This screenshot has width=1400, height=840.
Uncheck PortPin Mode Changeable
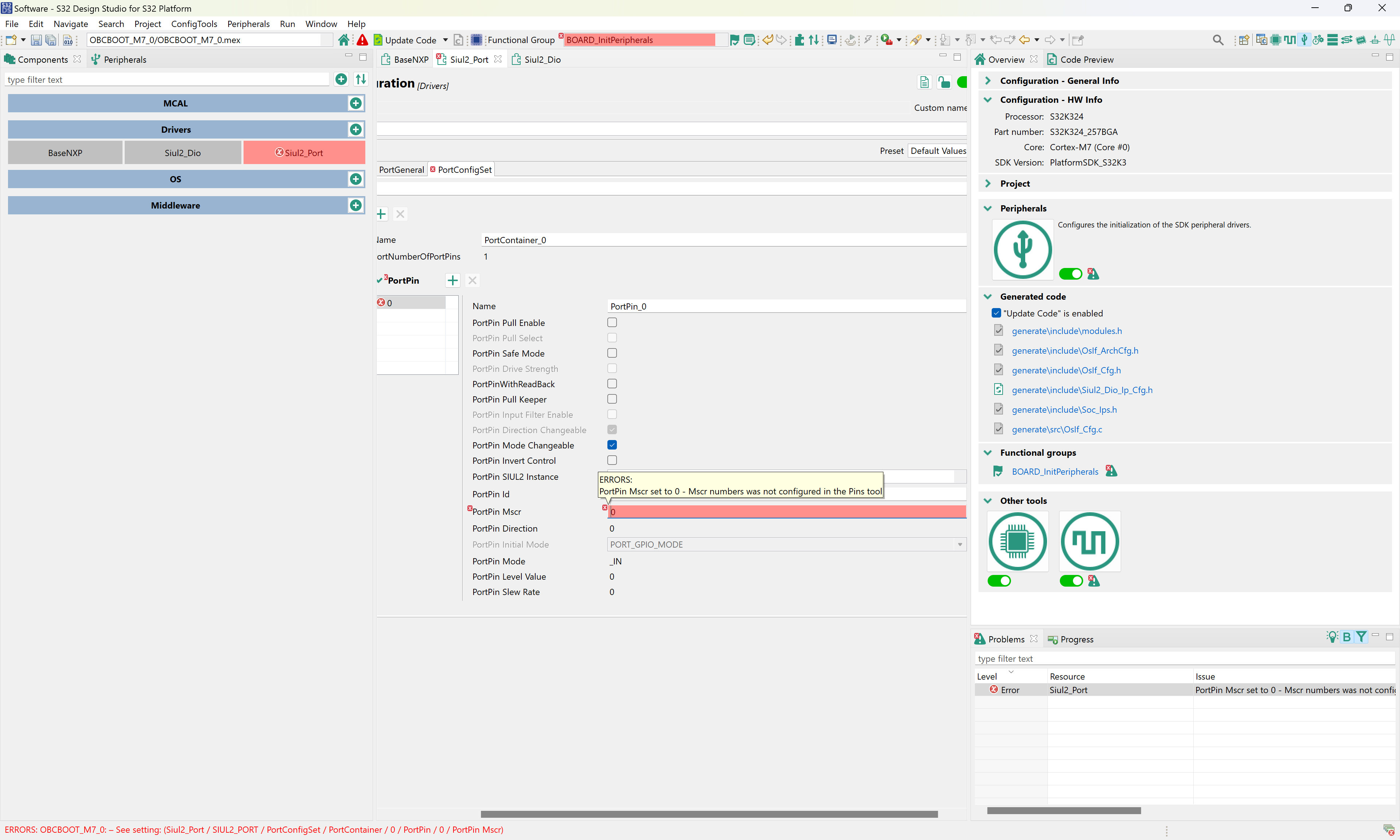click(612, 445)
